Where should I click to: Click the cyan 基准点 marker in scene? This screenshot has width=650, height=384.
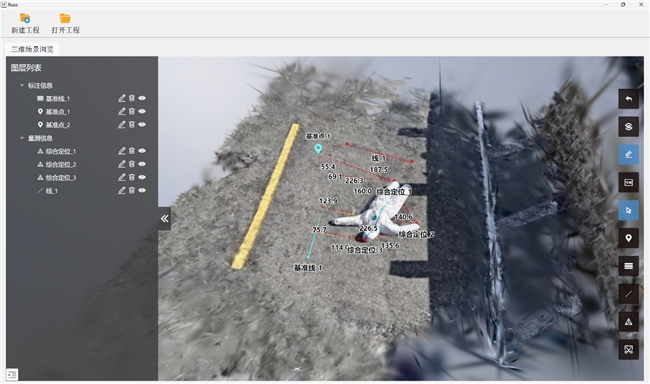pyautogui.click(x=318, y=148)
